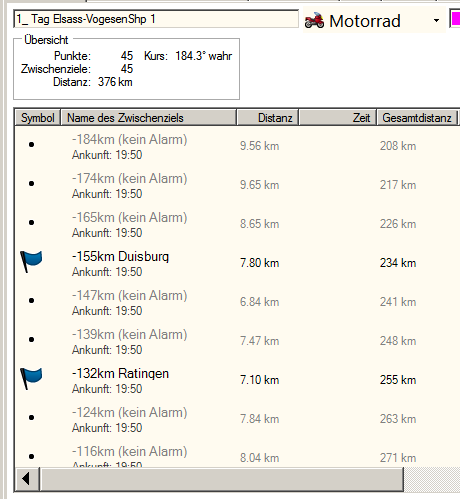
Task: Click the red motorcycle icon
Action: click(314, 20)
